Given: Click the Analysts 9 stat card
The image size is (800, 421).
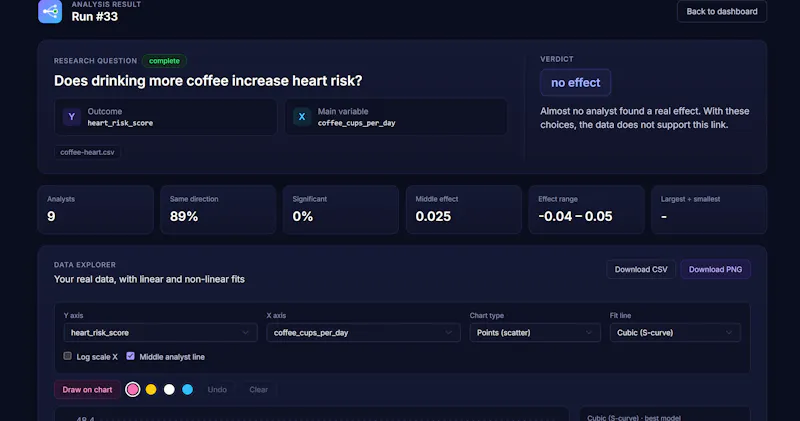Looking at the screenshot, I should [x=95, y=210].
